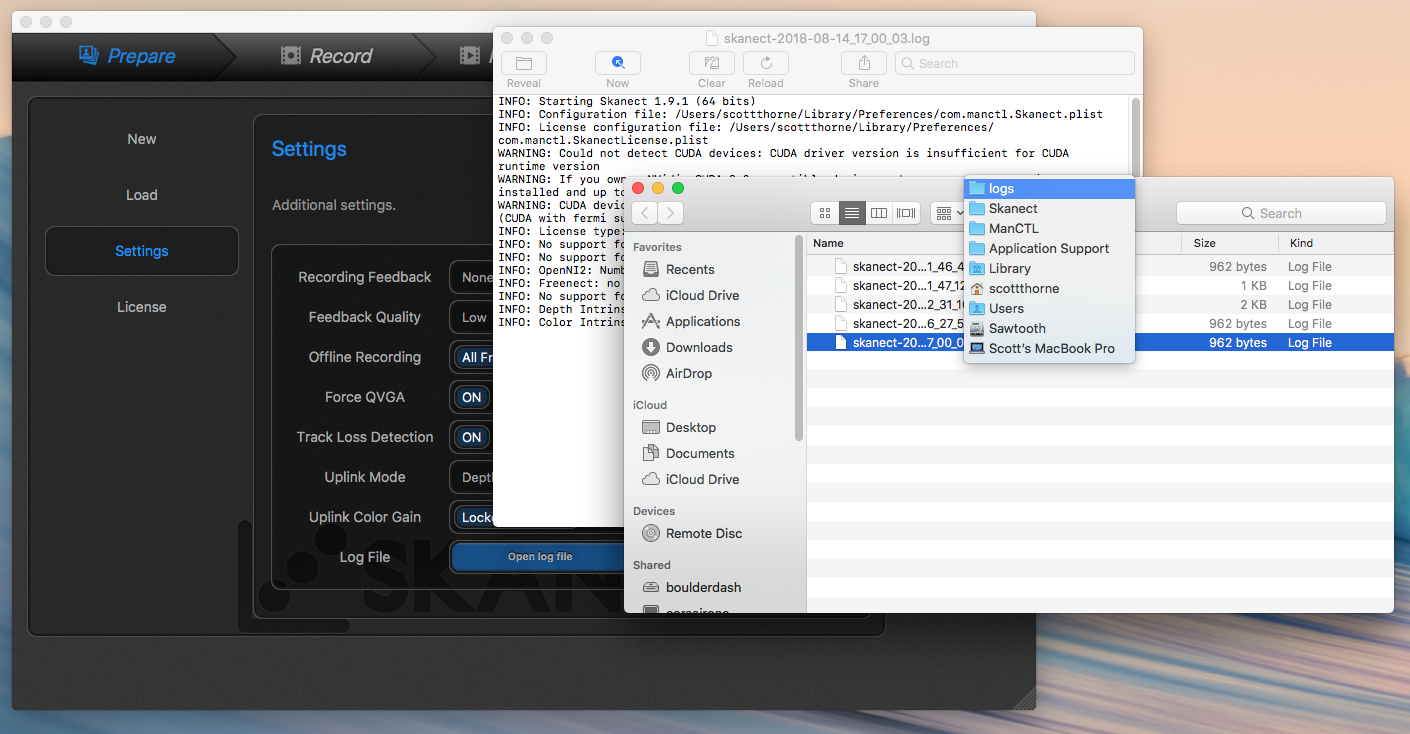Viewport: 1410px width, 734px height.
Task: Toggle Track Loss Detection ON switch
Action: tap(472, 437)
